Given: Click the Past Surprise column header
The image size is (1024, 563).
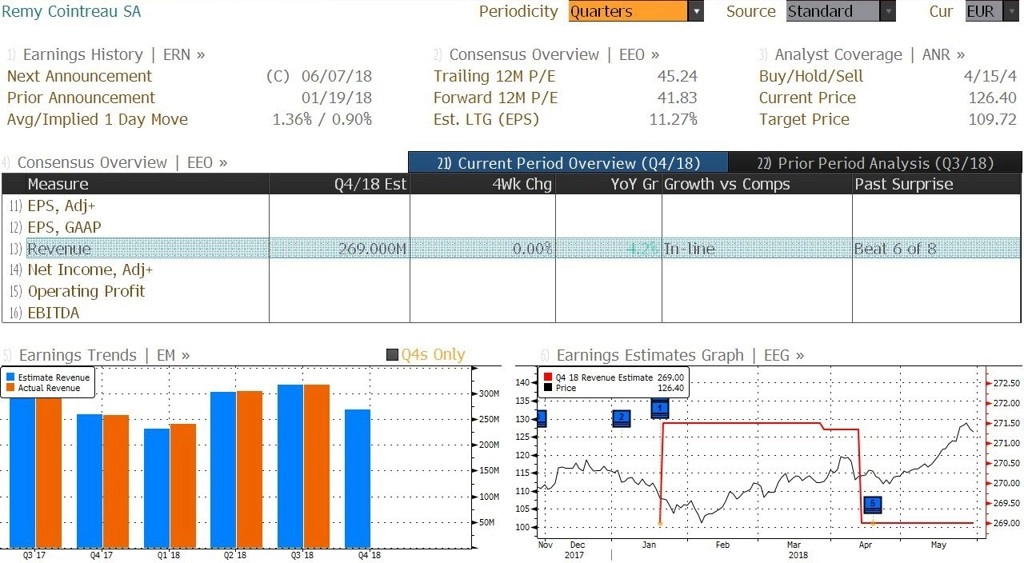Looking at the screenshot, I should (x=936, y=184).
